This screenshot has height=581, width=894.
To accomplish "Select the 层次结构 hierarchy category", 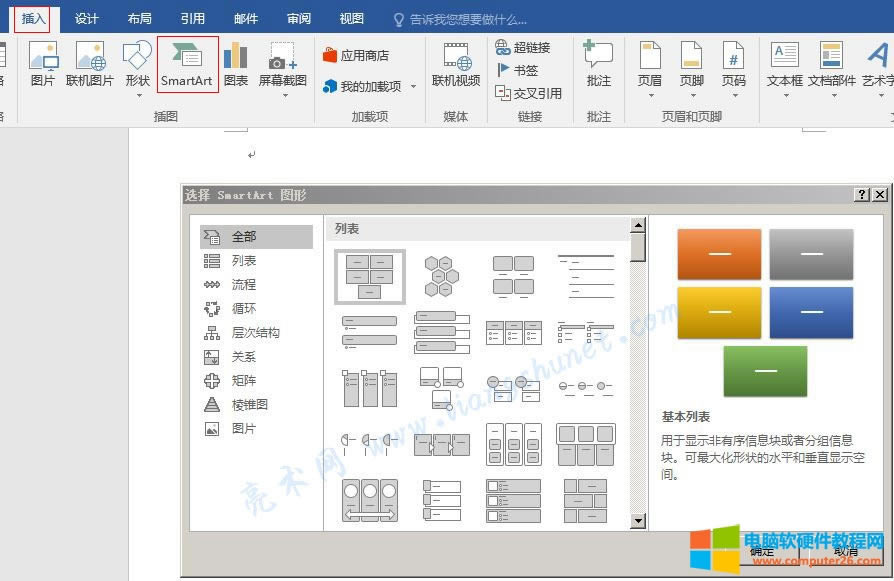I will tap(256, 332).
